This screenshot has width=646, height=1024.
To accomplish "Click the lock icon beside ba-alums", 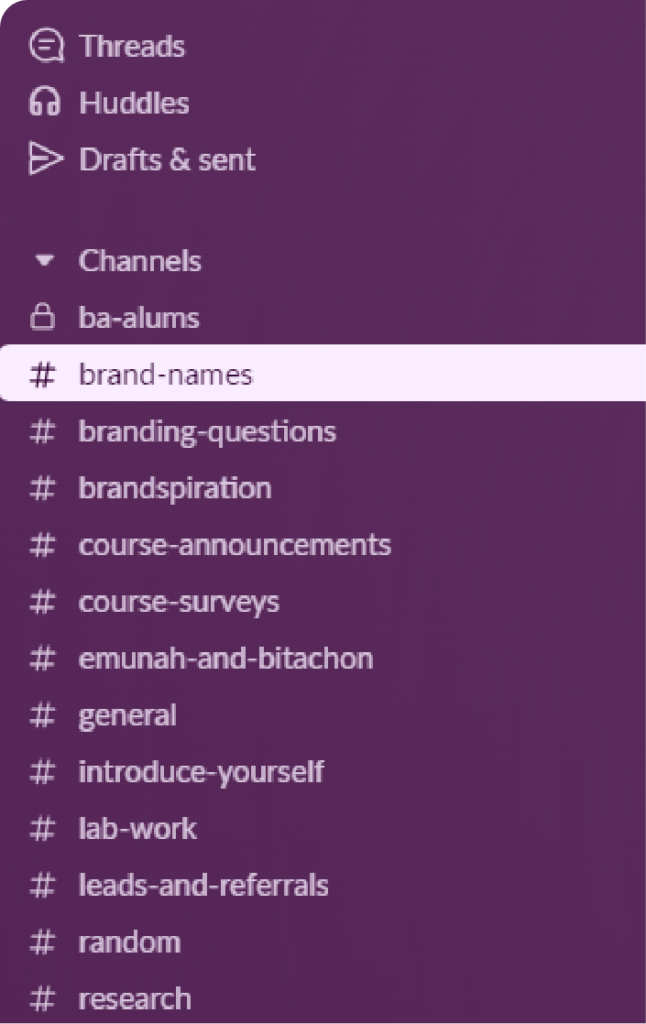I will tap(42, 318).
